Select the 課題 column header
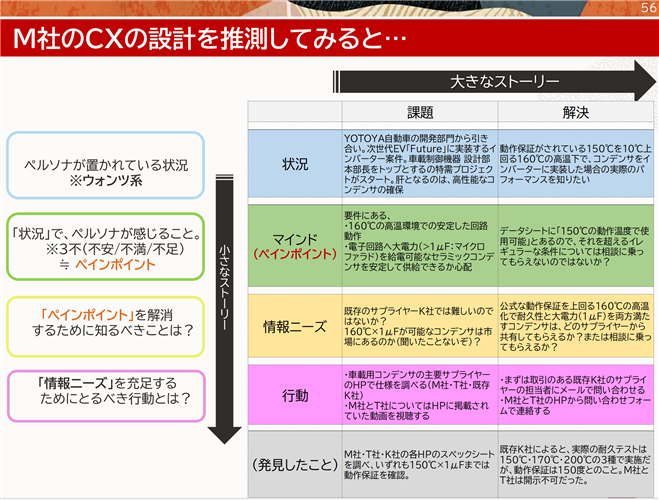 [x=420, y=114]
